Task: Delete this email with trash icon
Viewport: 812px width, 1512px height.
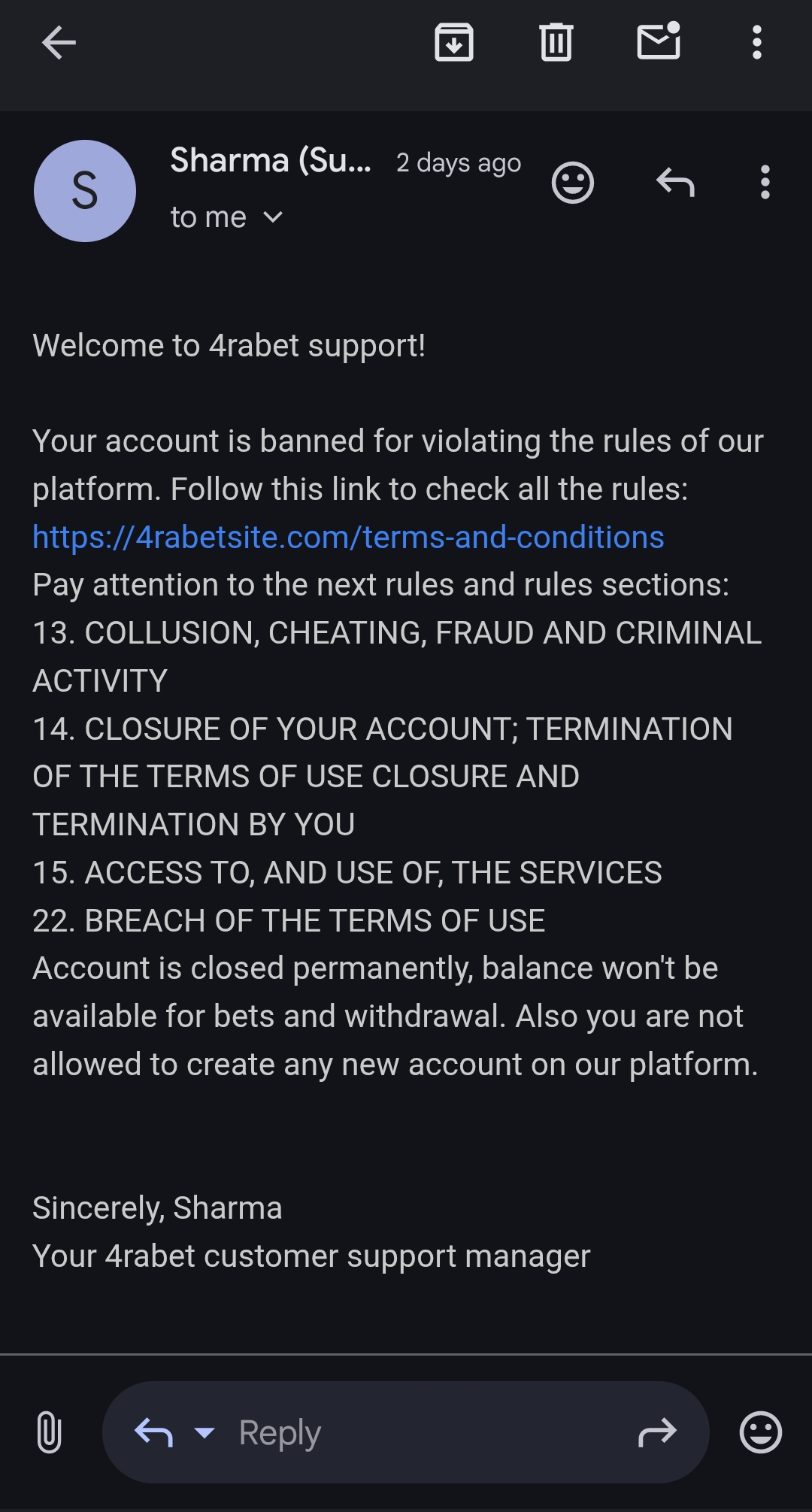Action: point(556,42)
